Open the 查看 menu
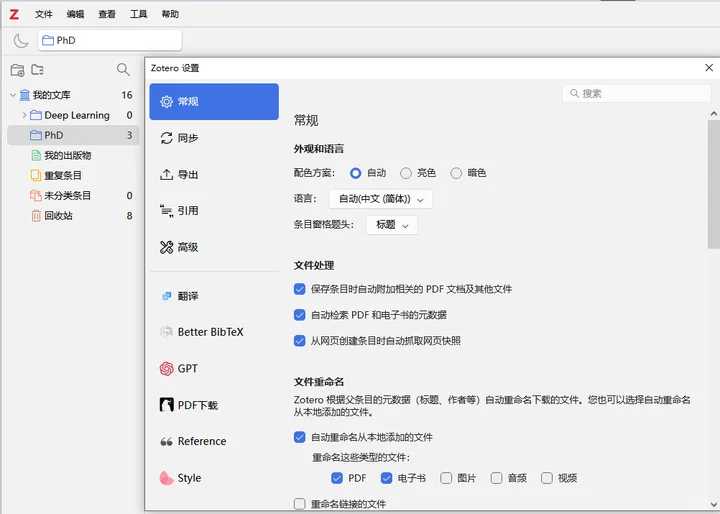 107,14
